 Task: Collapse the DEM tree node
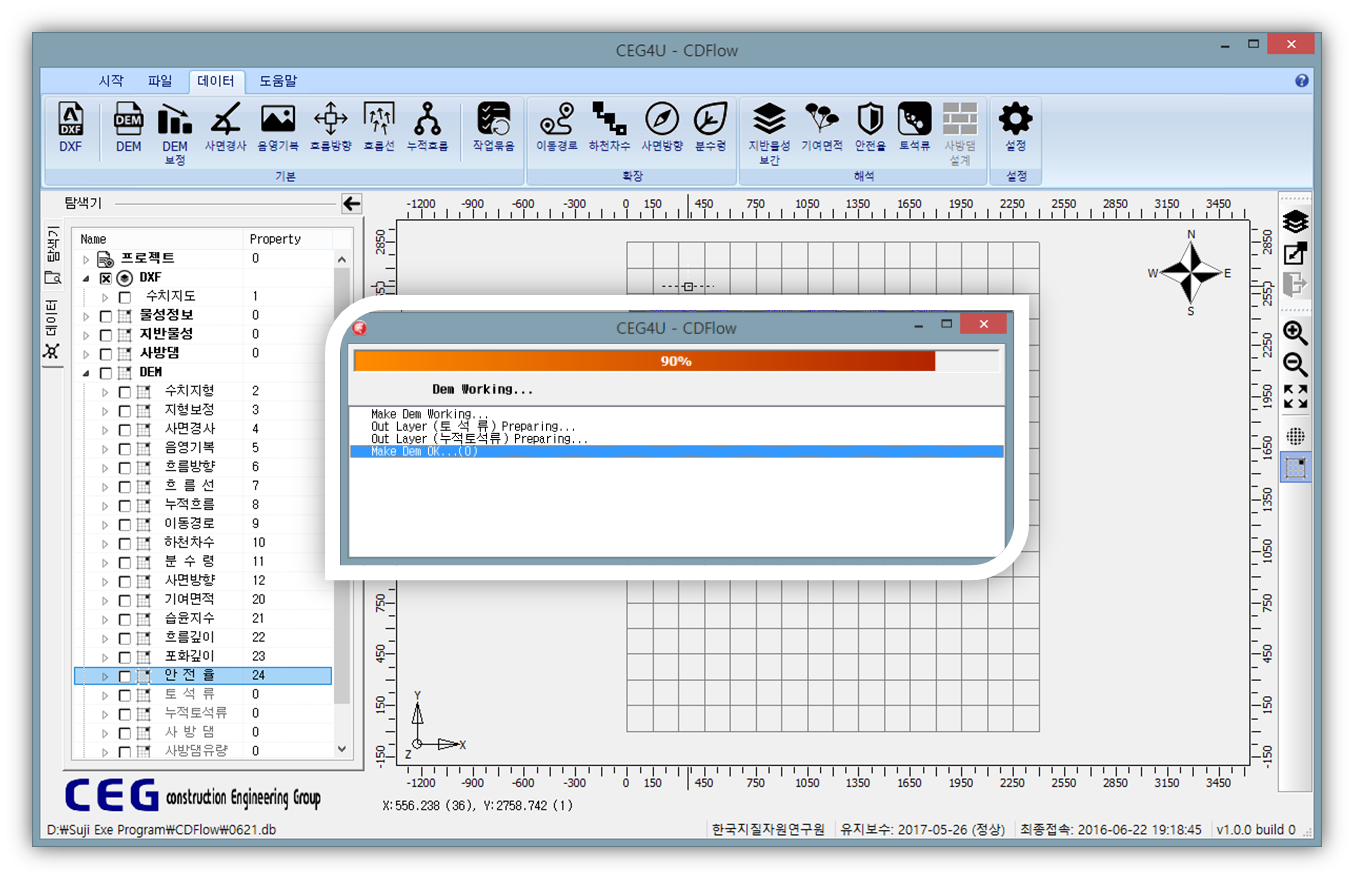point(86,373)
